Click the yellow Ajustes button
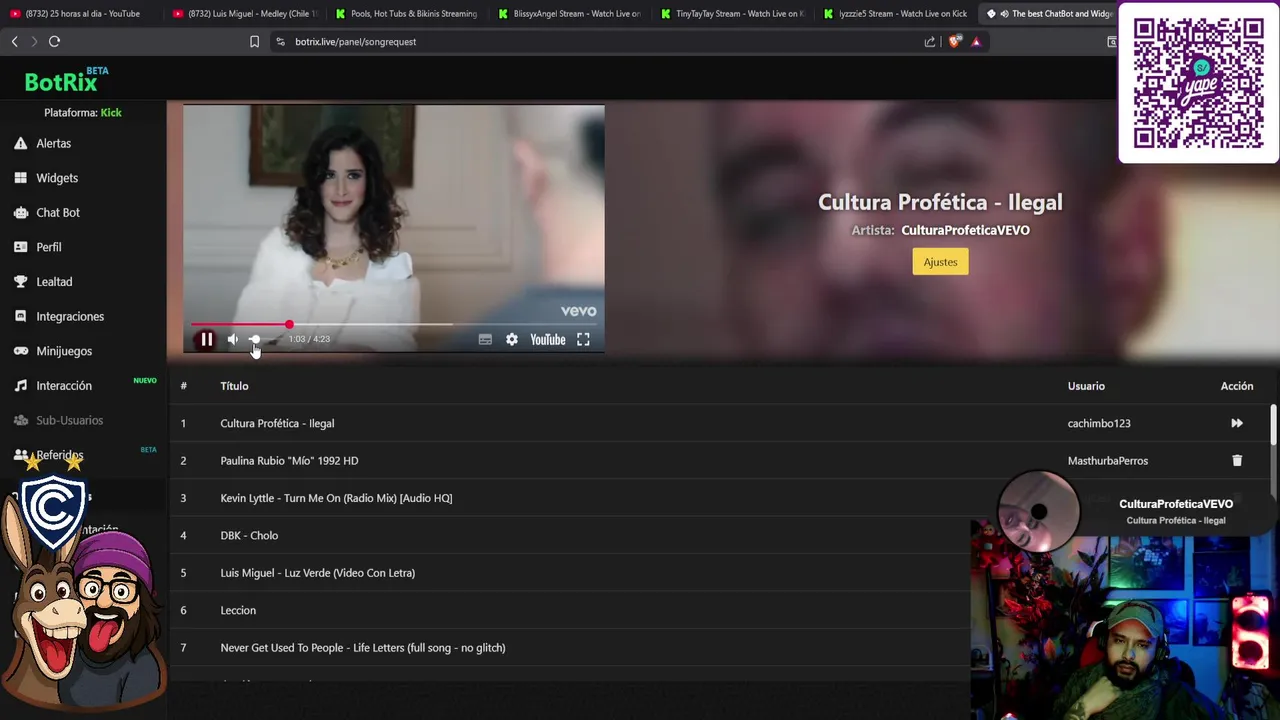 pos(940,262)
